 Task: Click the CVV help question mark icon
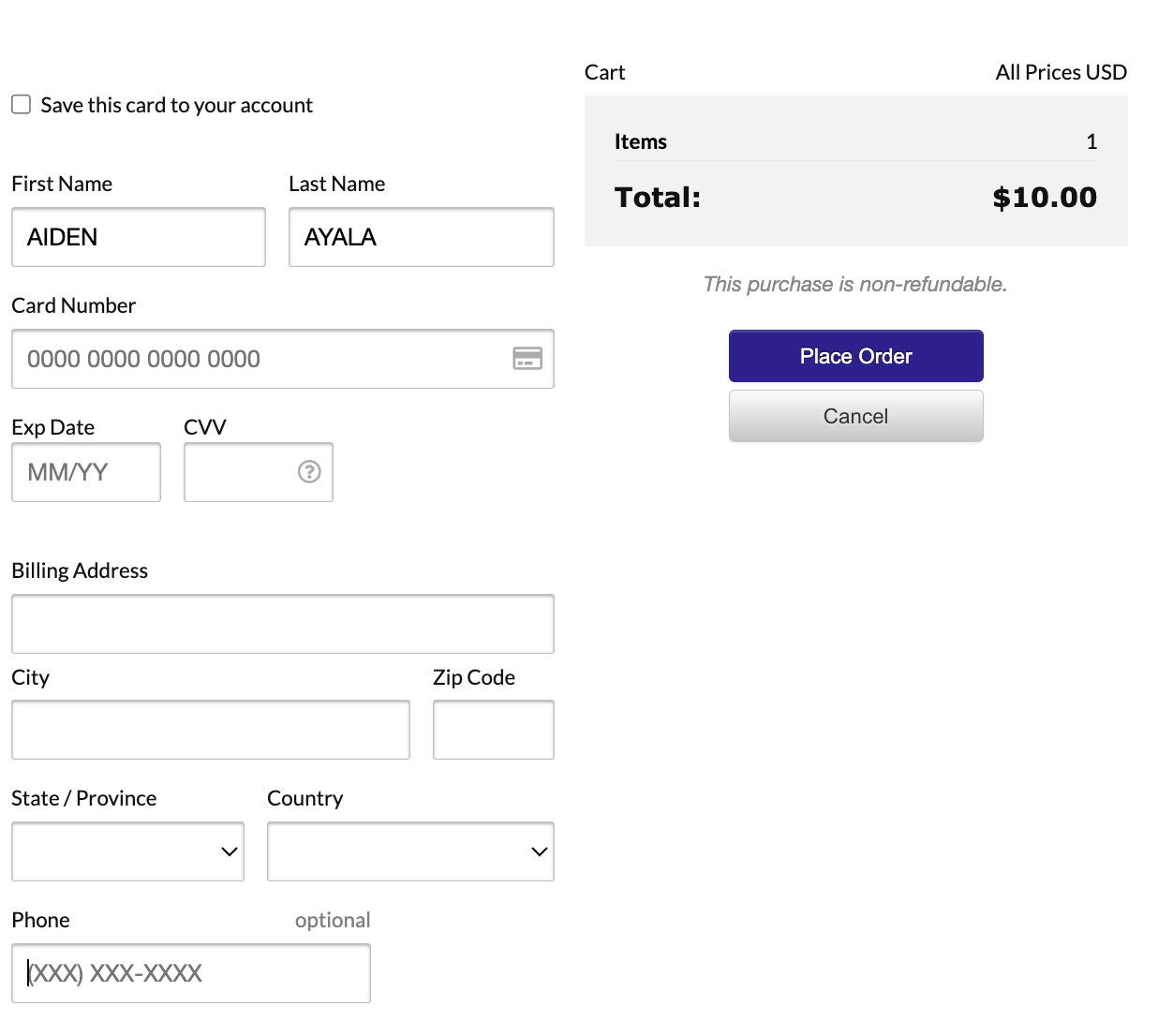coord(309,472)
